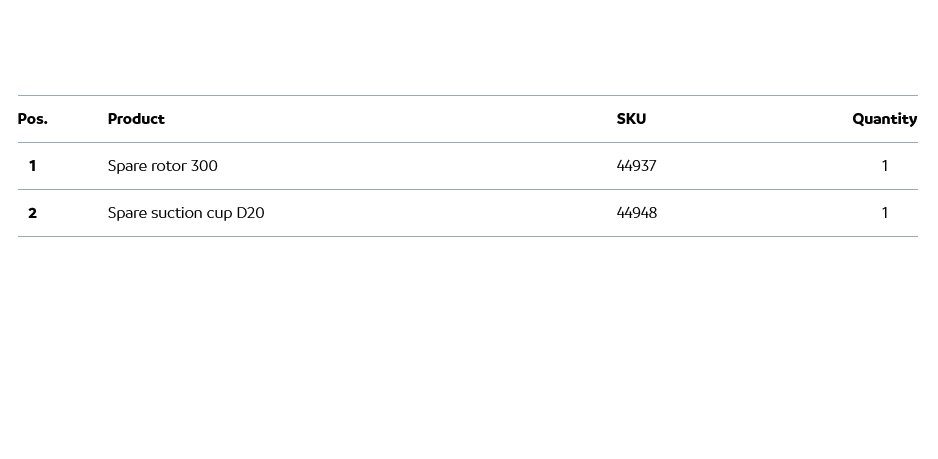Click the word 'cup' in second row

click(x=219, y=214)
